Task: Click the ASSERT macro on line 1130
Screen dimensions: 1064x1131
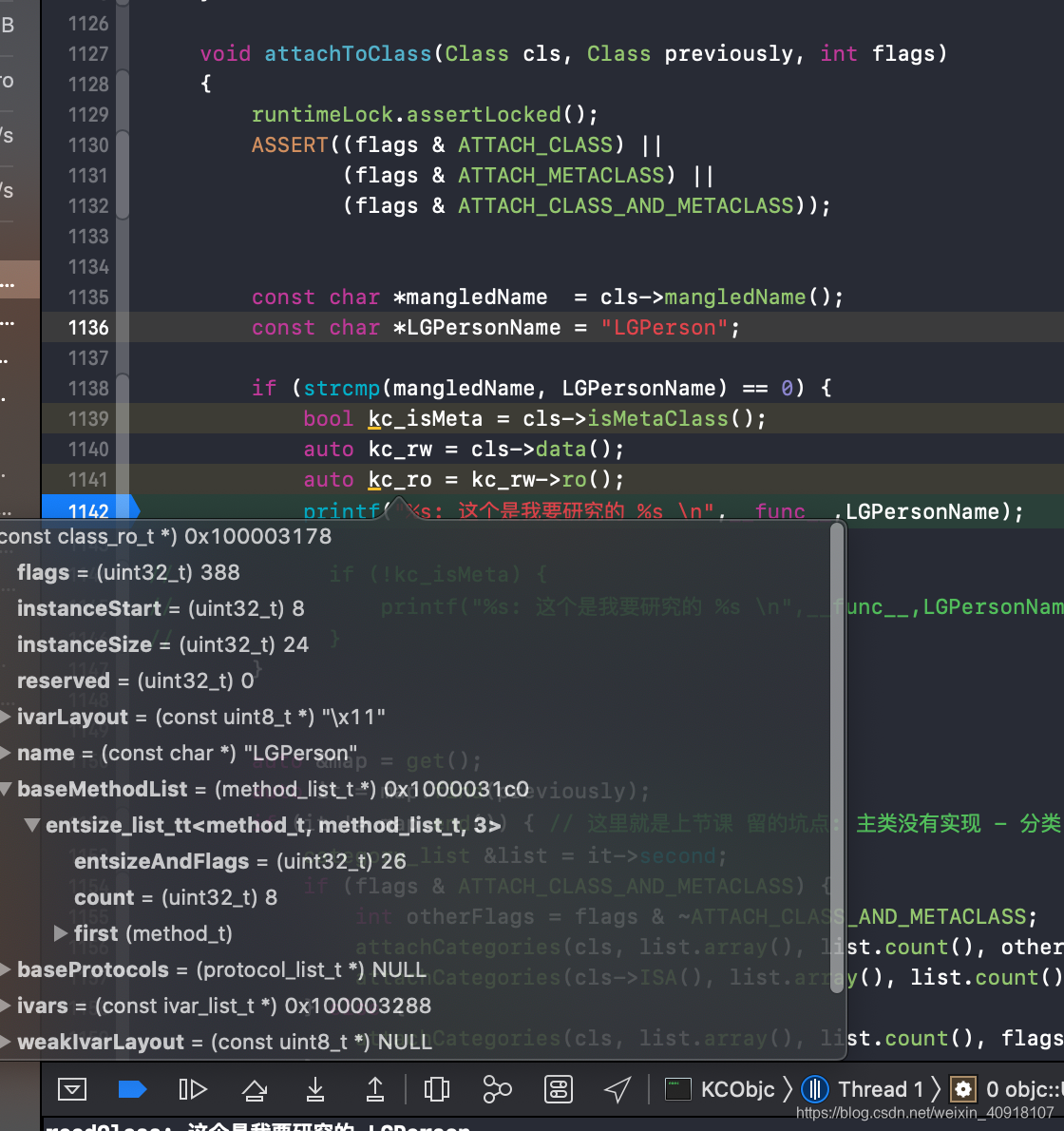Action: tap(290, 145)
